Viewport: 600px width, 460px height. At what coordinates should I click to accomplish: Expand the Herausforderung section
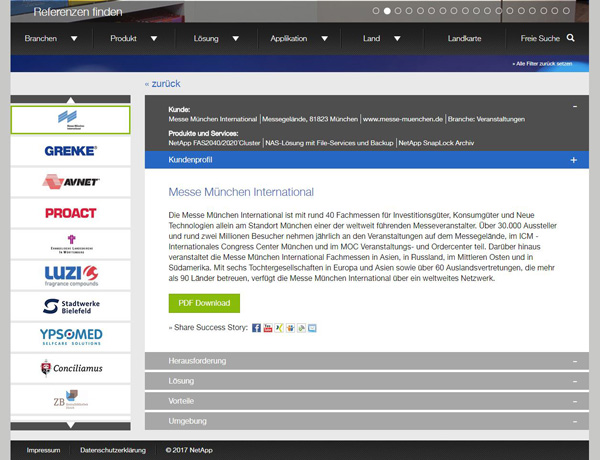click(367, 361)
